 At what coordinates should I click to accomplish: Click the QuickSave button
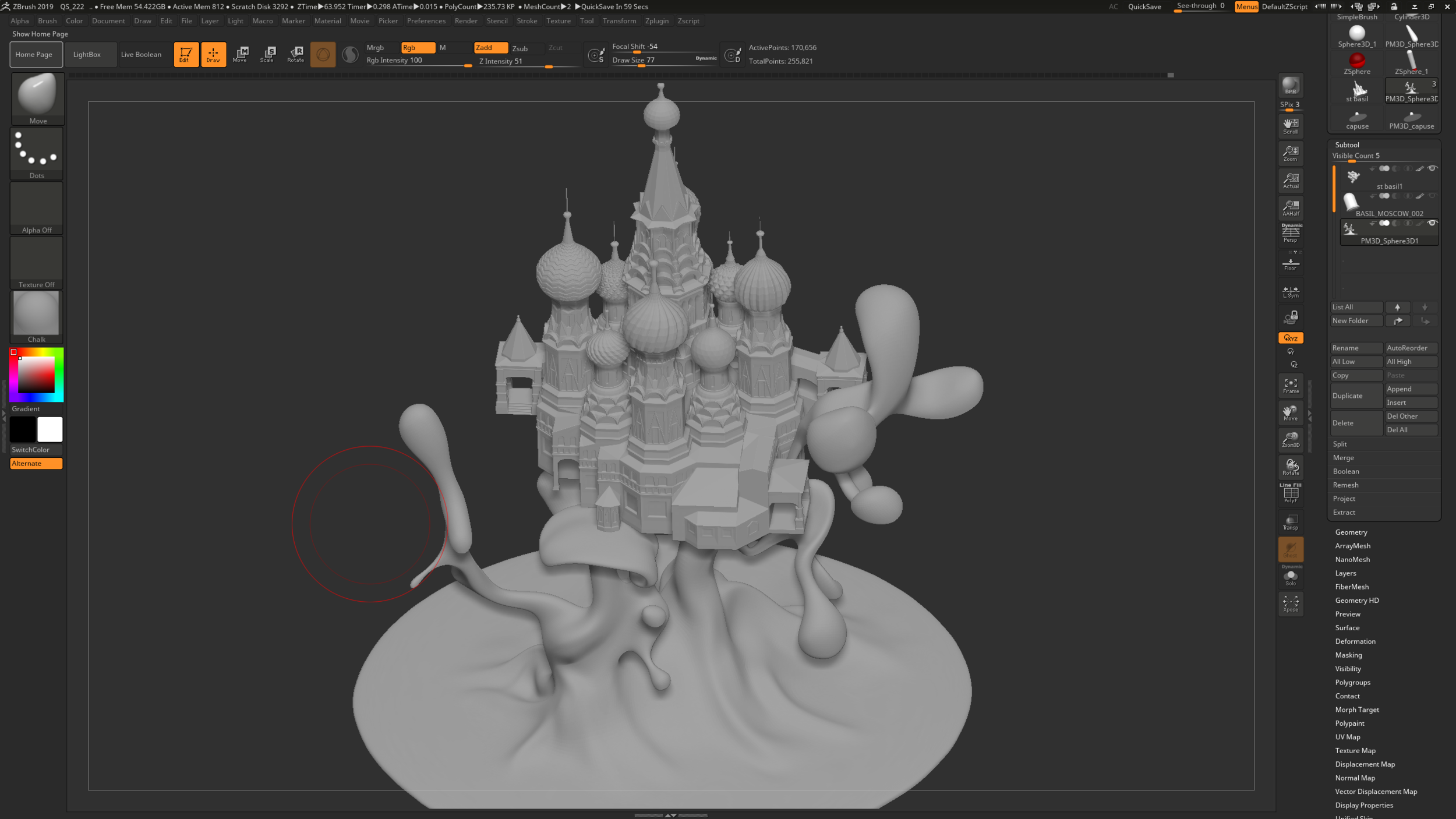pos(1144,7)
